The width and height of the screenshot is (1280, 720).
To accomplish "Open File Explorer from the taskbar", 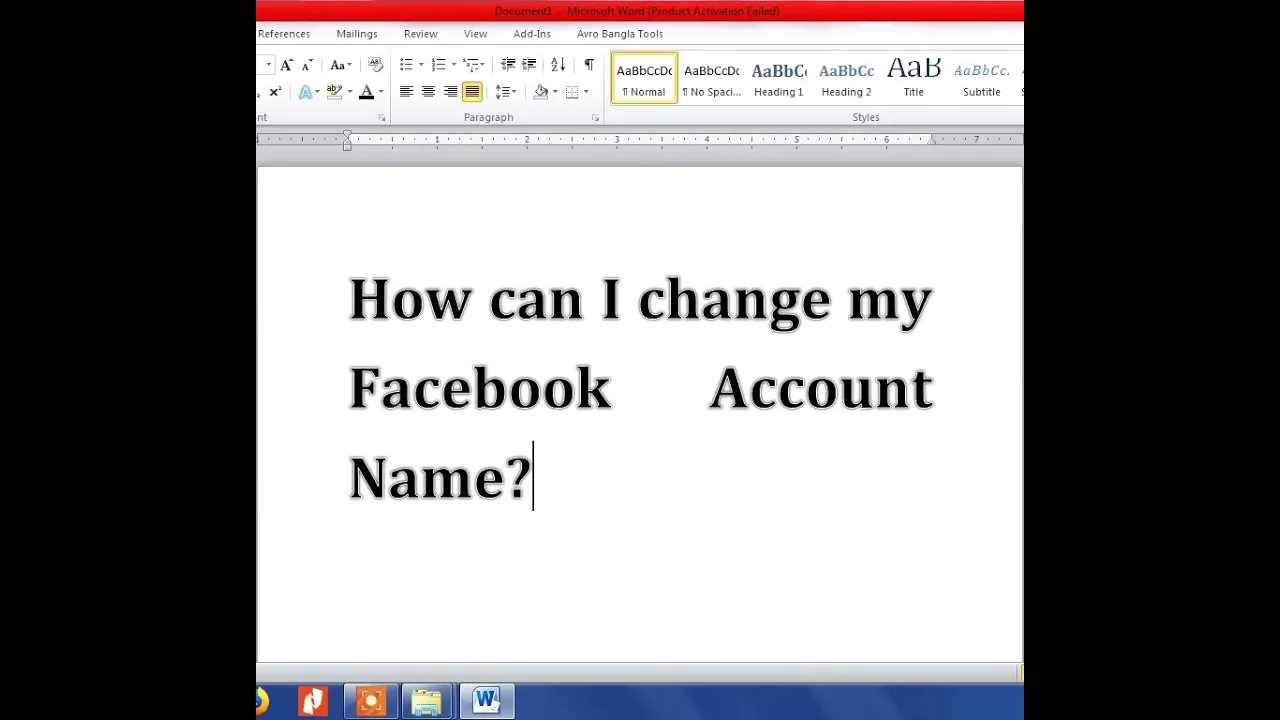I will click(x=427, y=701).
